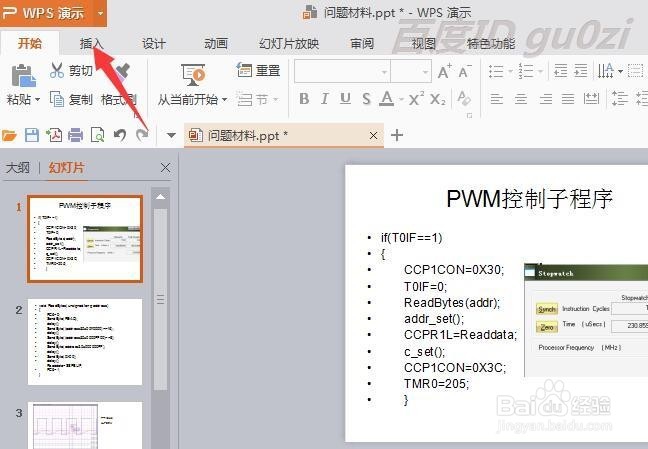Open WPS 演示 application menu dropdown
The width and height of the screenshot is (648, 449).
click(100, 13)
